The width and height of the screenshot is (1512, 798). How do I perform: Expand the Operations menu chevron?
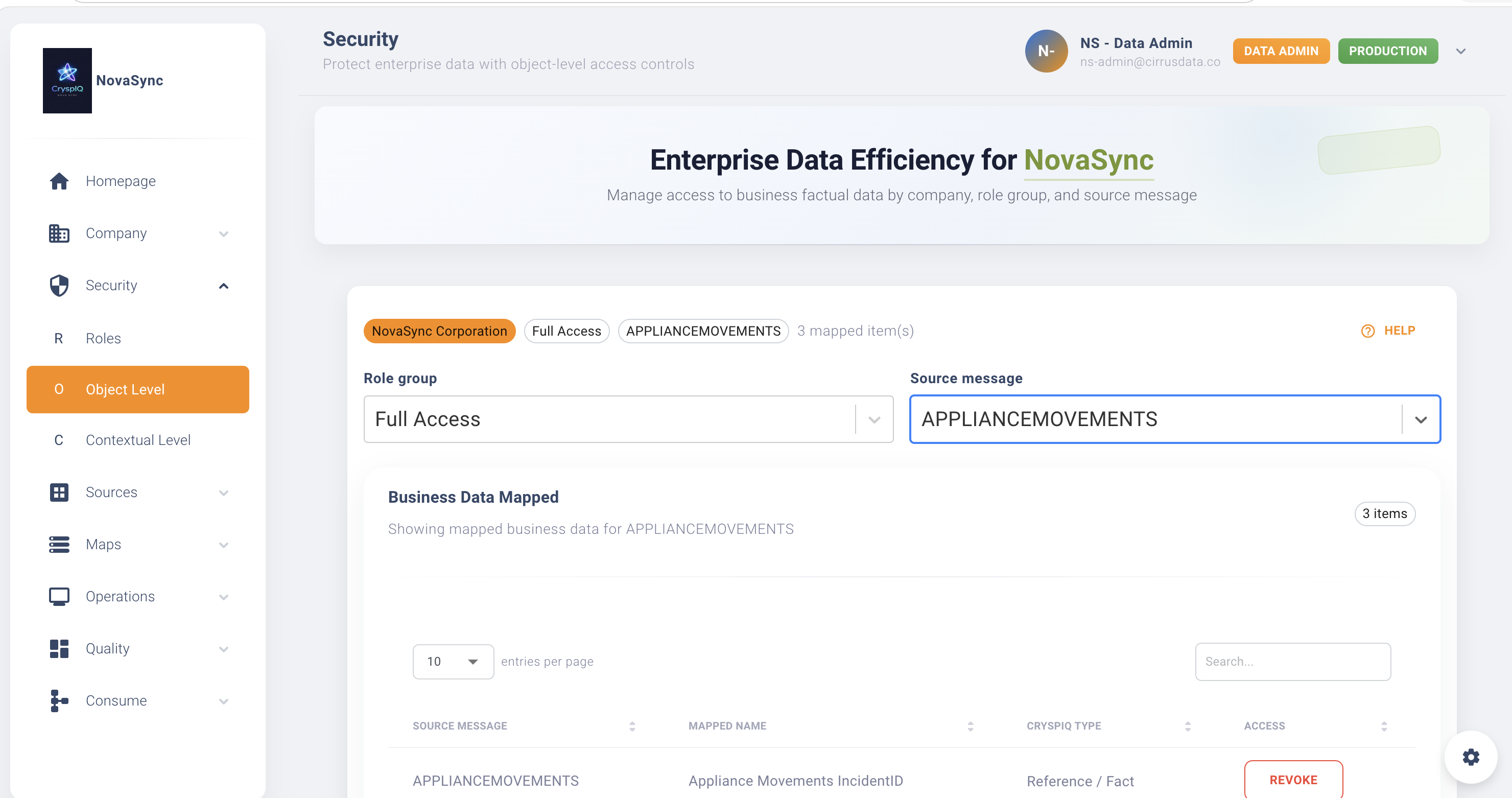224,597
